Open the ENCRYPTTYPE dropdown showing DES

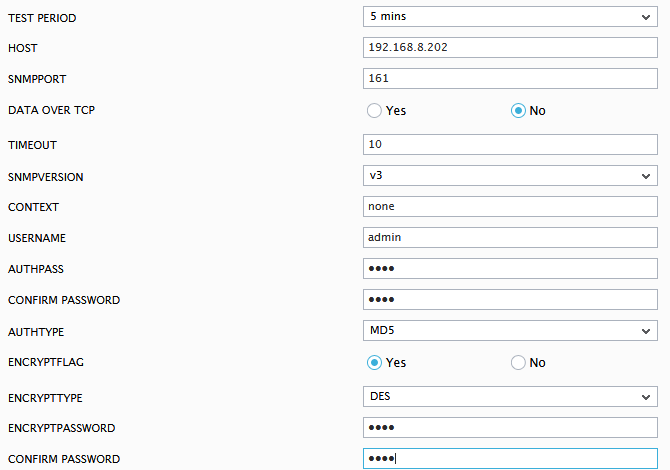(510, 397)
